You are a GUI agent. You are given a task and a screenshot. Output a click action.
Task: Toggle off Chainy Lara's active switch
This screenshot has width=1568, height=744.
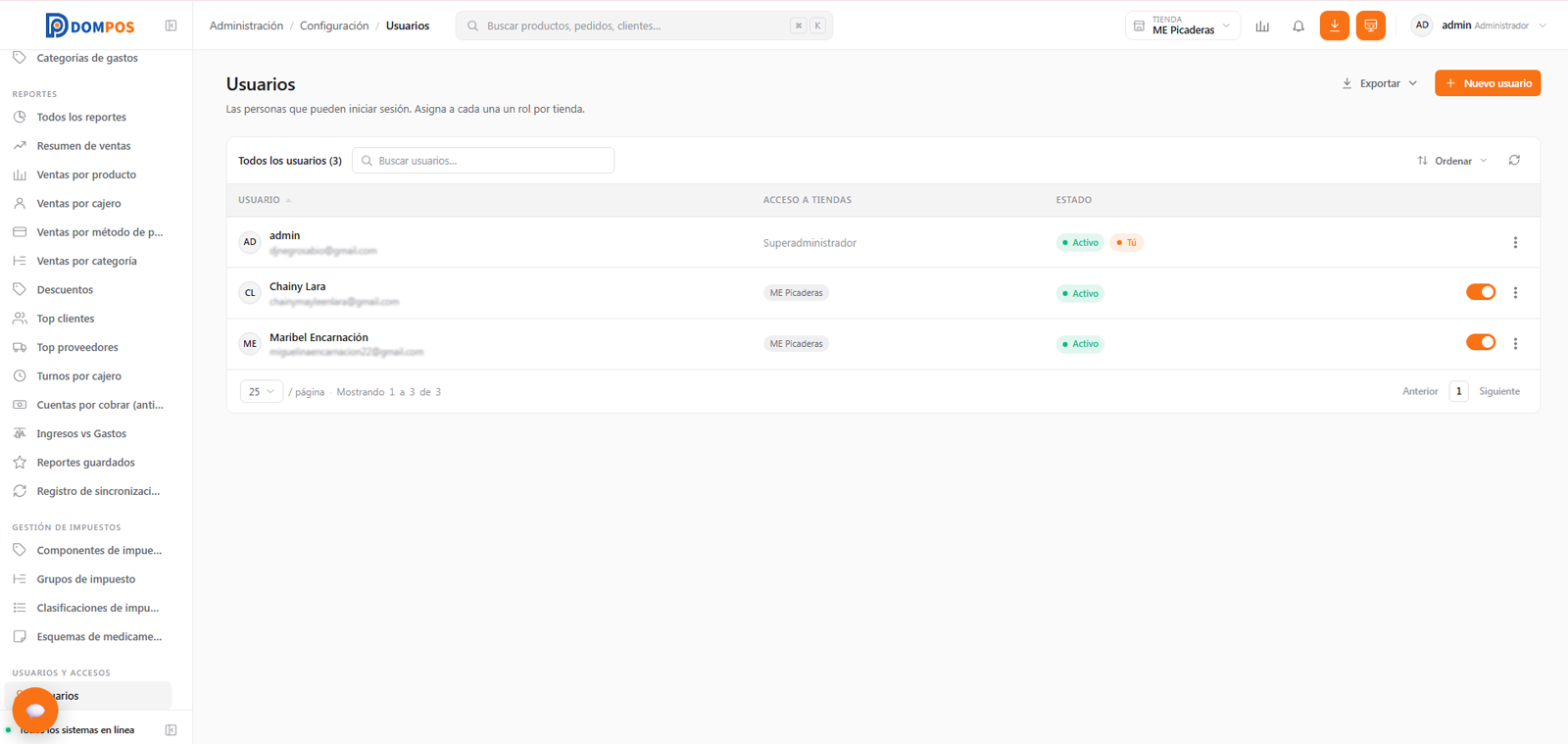(1481, 292)
